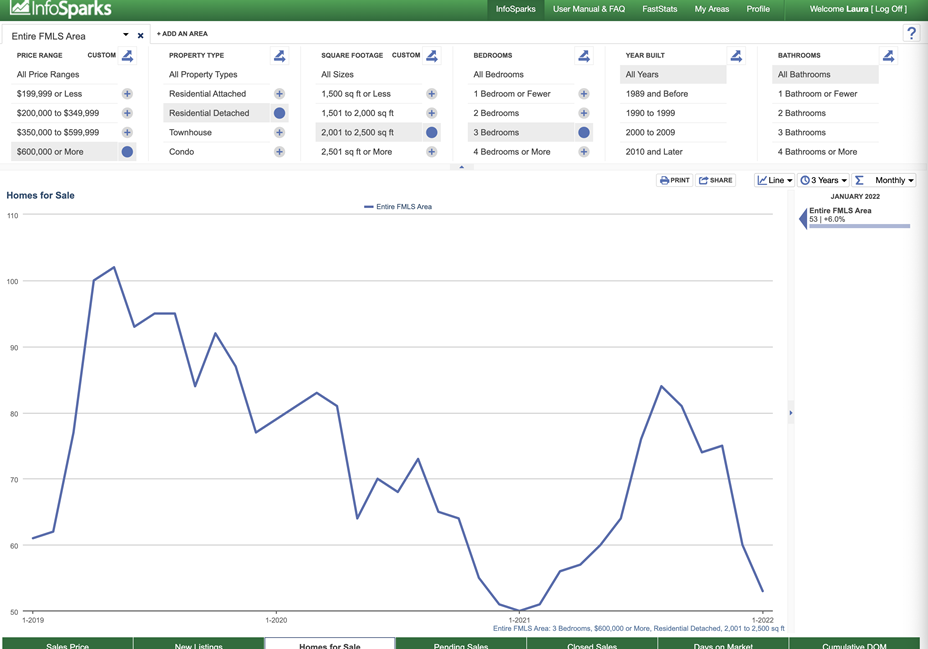The height and width of the screenshot is (649, 928).
Task: Toggle off Residential Detached filter circle
Action: coord(279,113)
